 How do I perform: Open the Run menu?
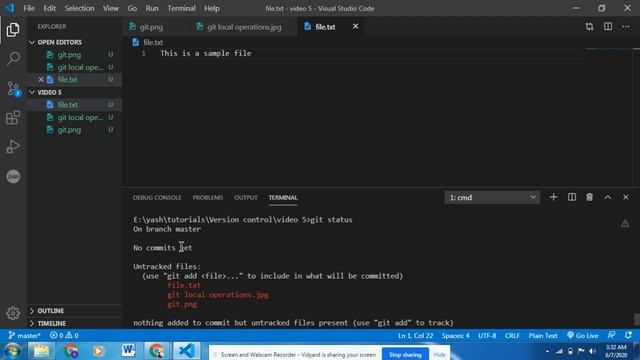coord(152,8)
